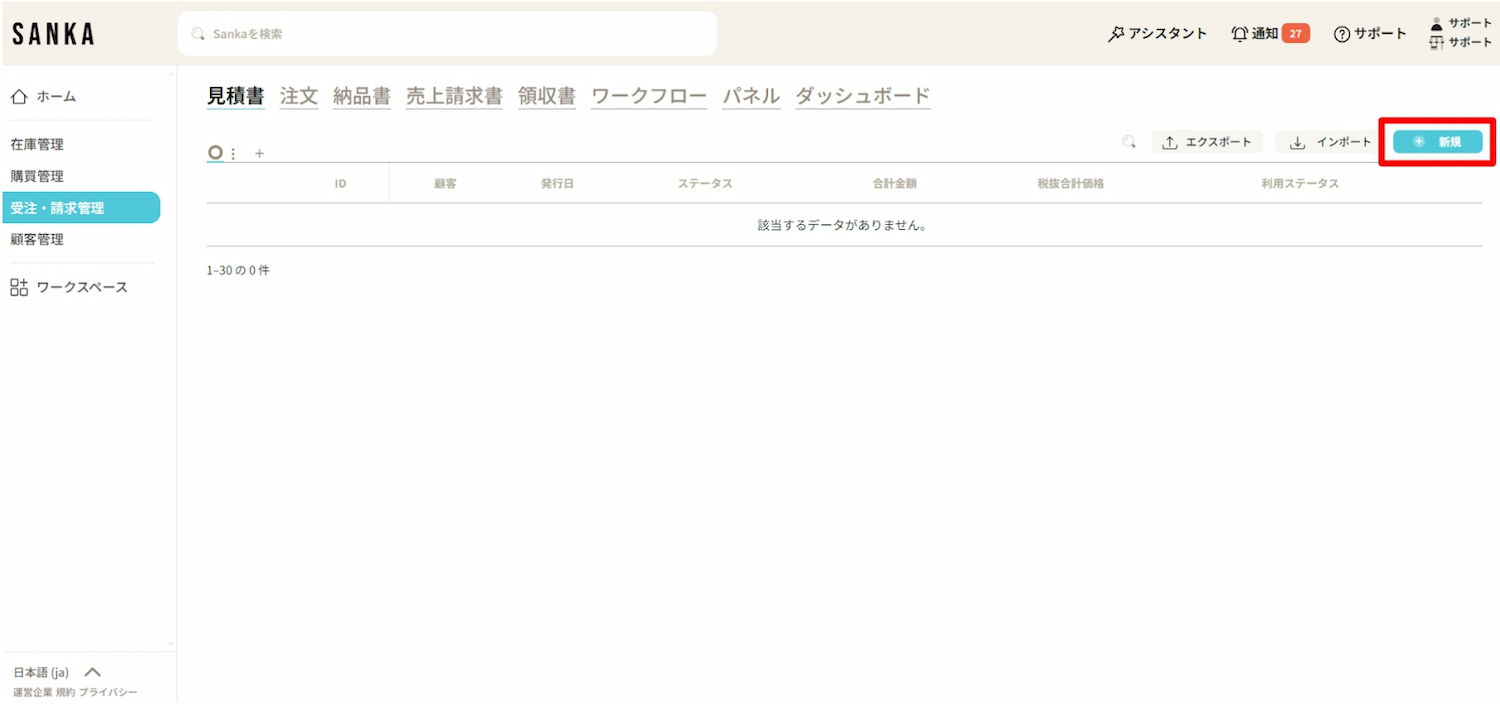The height and width of the screenshot is (704, 1500).
Task: Switch to the パネル tab
Action: tap(751, 97)
